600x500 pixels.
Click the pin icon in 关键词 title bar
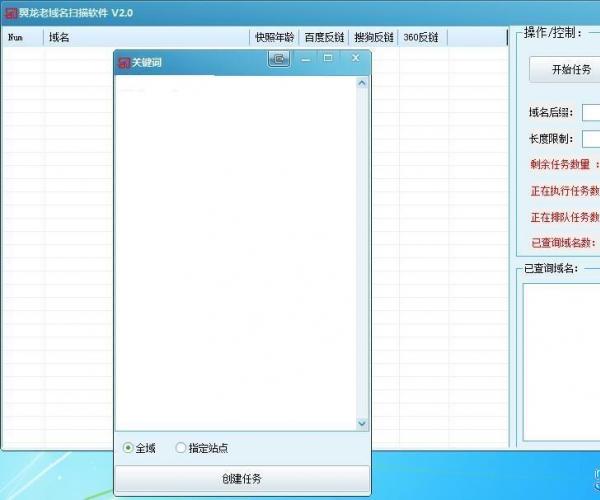pos(279,59)
